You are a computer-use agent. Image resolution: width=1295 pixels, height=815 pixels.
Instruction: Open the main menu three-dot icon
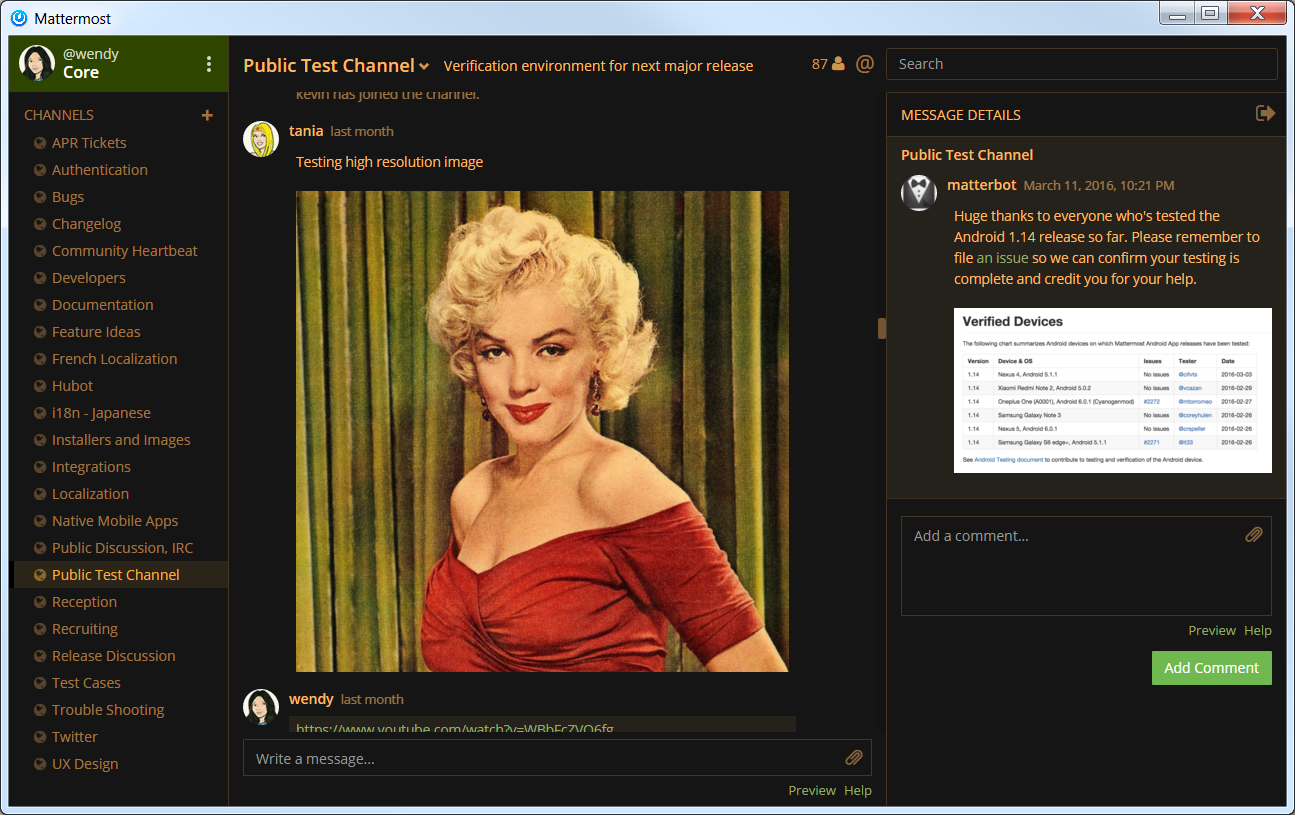(x=209, y=64)
